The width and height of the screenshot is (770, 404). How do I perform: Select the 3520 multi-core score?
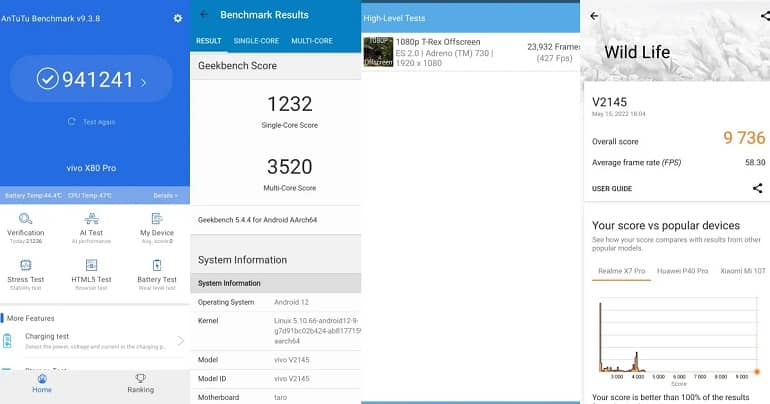tap(290, 166)
